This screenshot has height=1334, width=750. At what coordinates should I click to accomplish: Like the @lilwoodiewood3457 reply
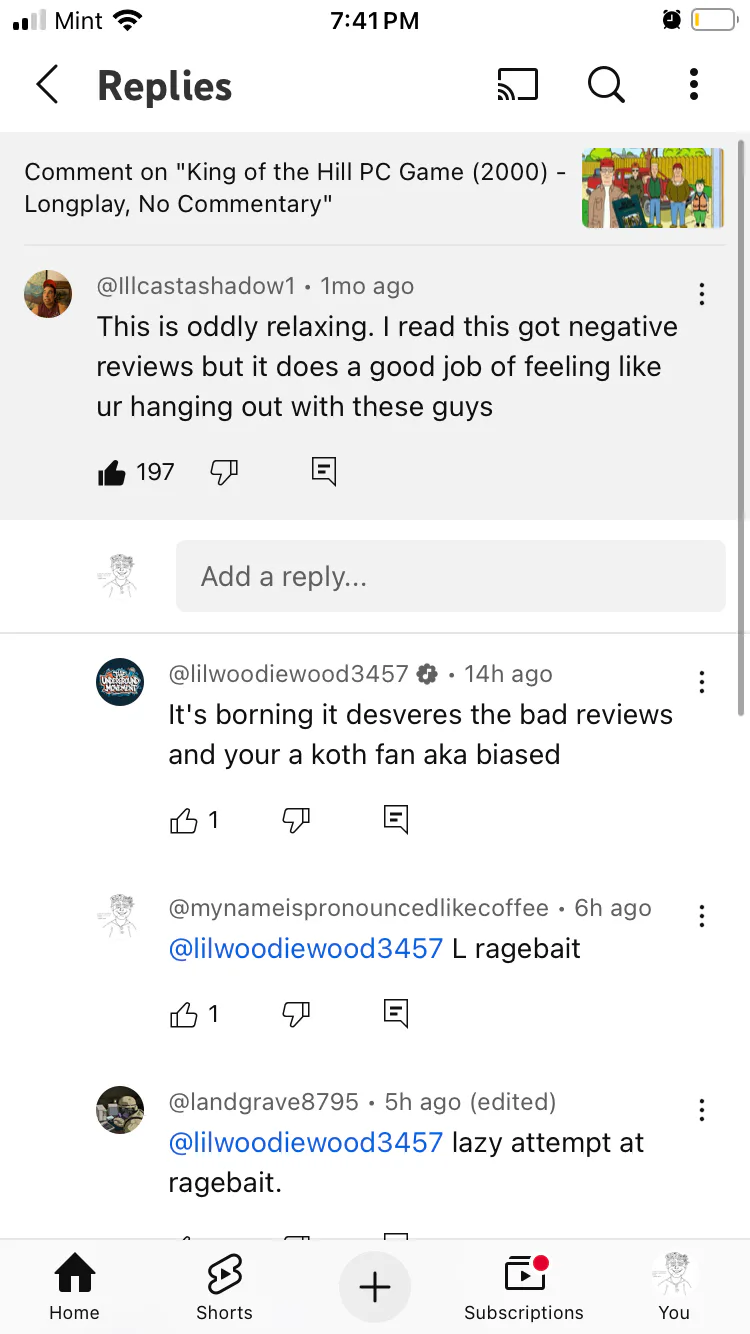click(184, 821)
